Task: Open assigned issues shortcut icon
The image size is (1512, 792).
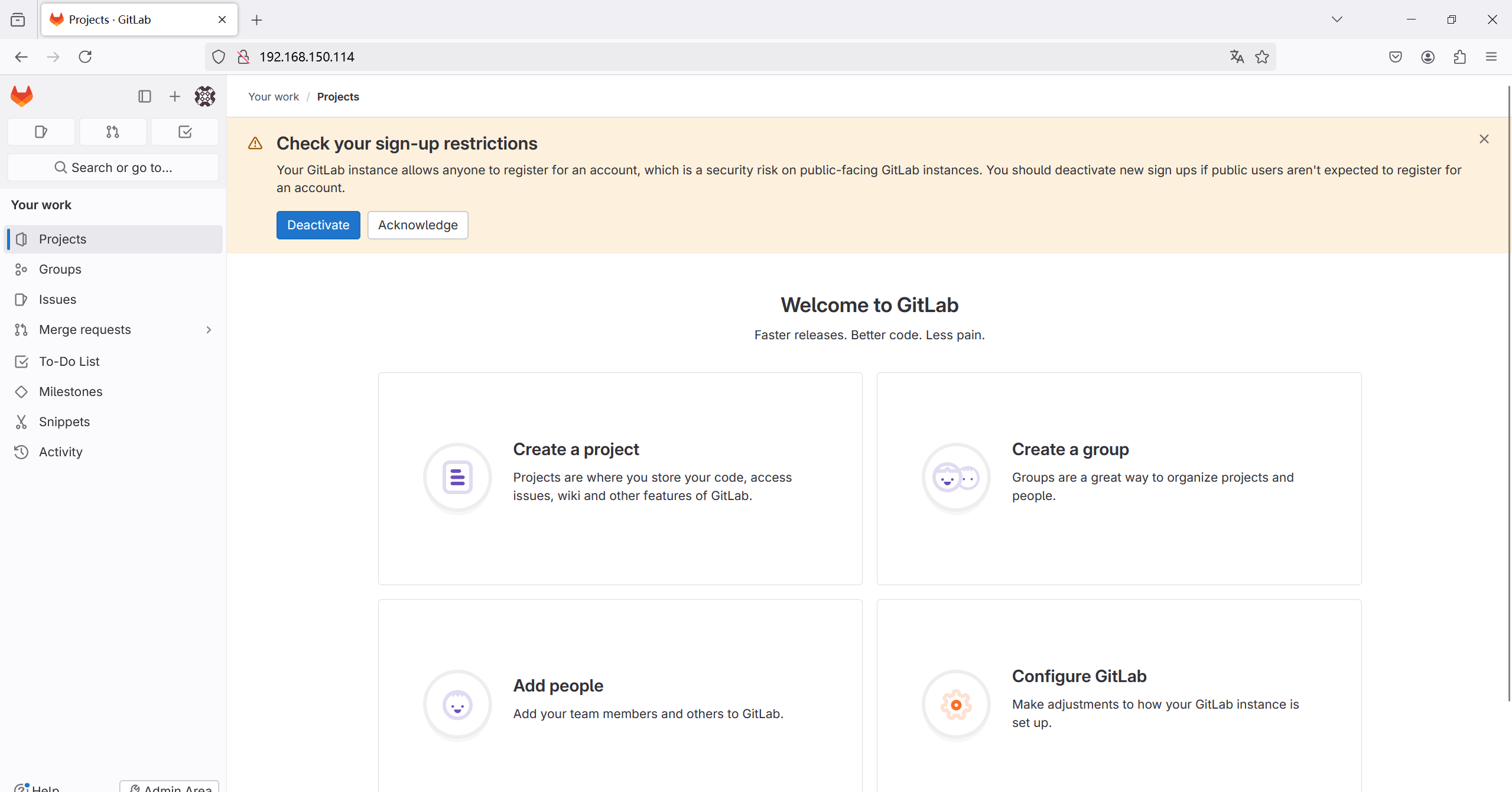Action: click(x=41, y=132)
